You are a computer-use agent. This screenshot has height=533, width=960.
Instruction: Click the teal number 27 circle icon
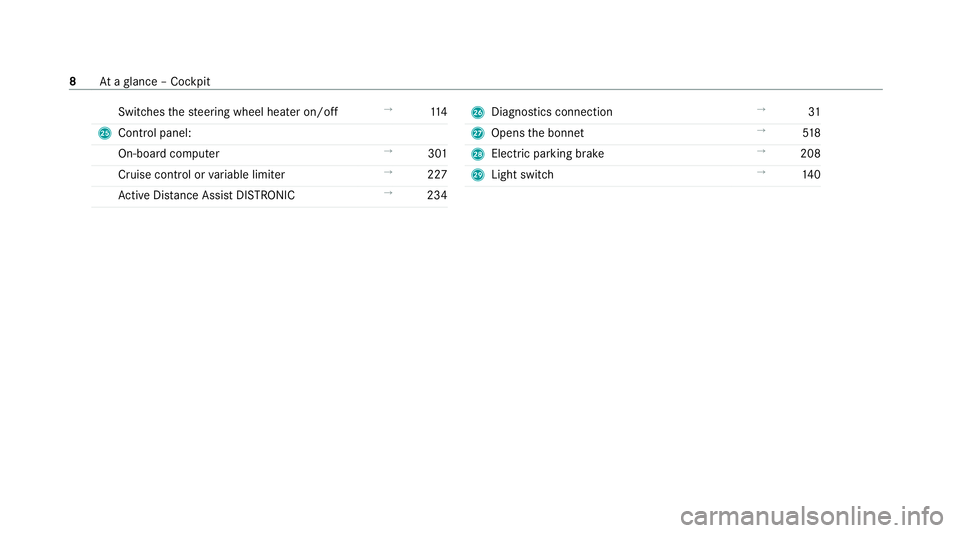(x=478, y=133)
